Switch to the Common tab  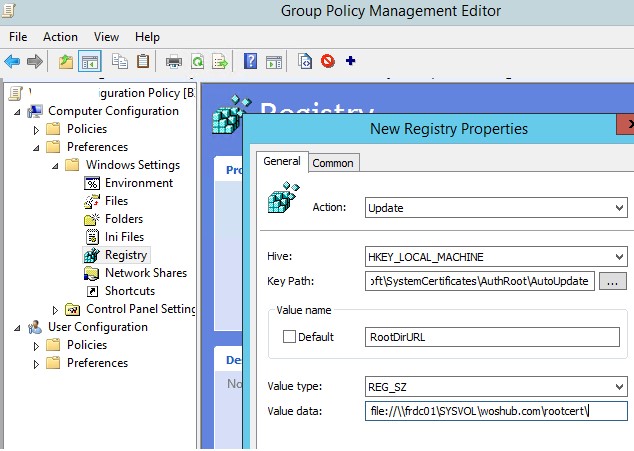334,162
